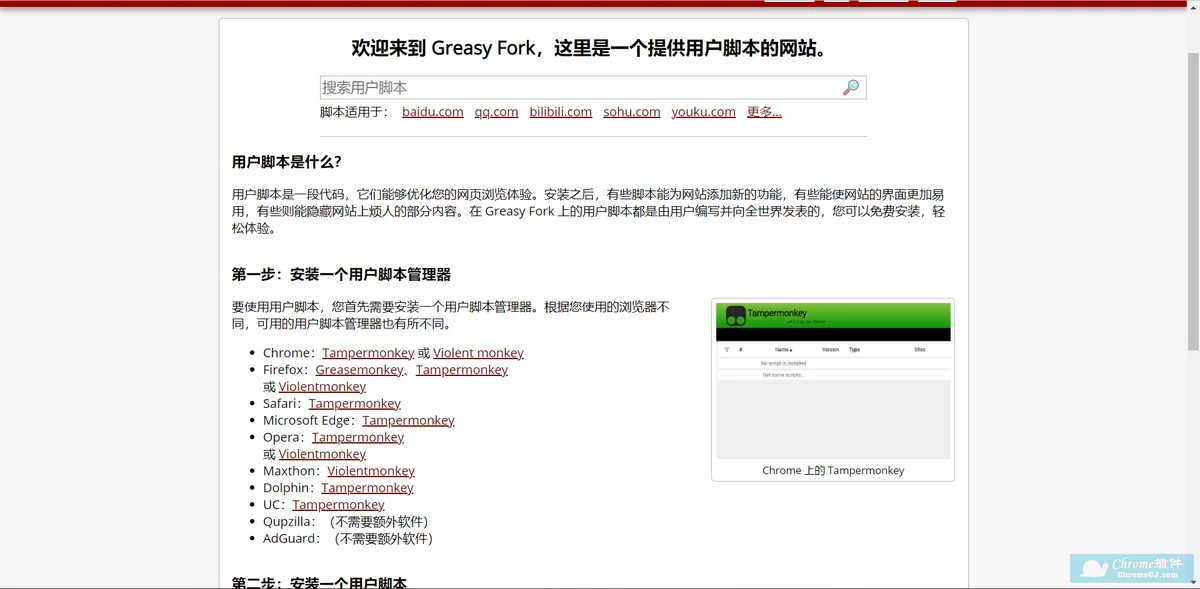Click the magnifier search icon
Image resolution: width=1200 pixels, height=589 pixels.
click(851, 87)
